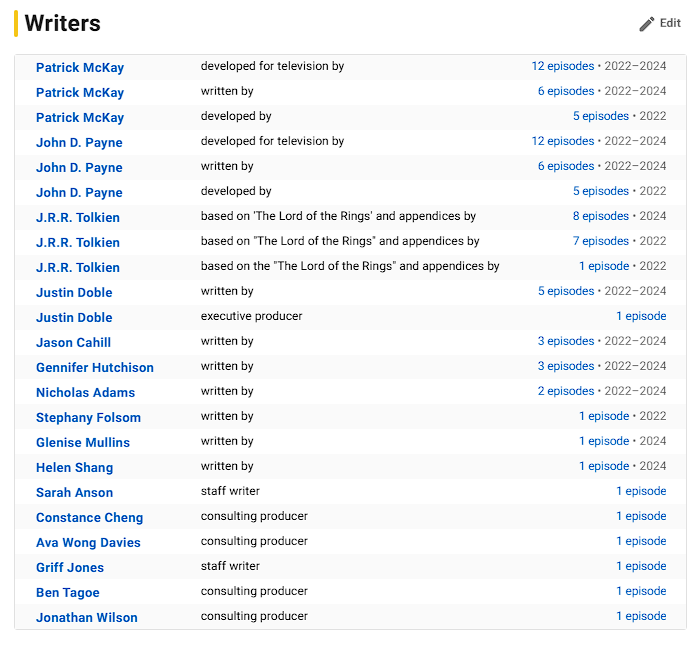View Gennifer Hutchison's 3 episodes
697x649 pixels.
566,366
